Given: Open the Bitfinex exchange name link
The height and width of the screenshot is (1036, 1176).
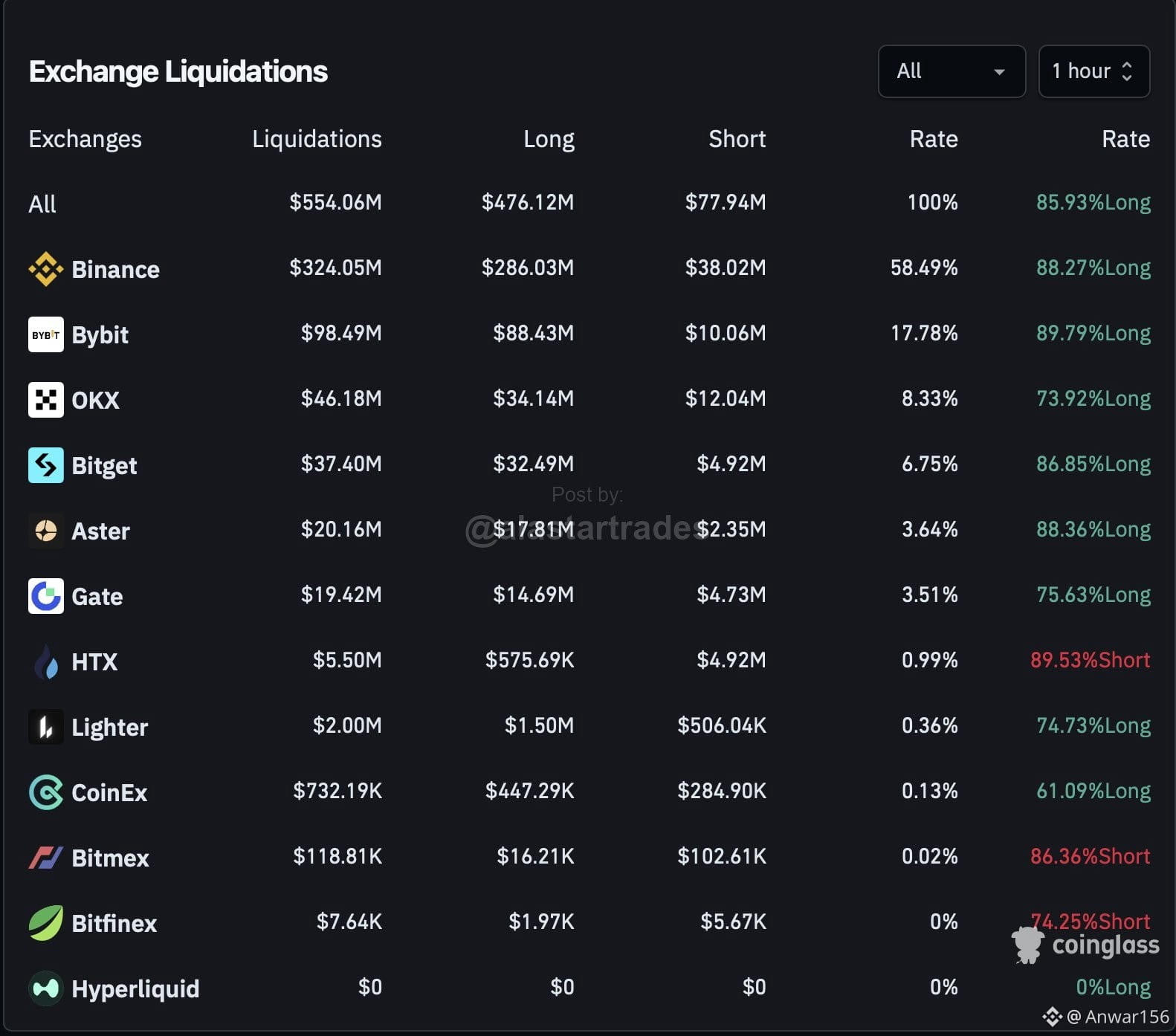Looking at the screenshot, I should pos(114,923).
